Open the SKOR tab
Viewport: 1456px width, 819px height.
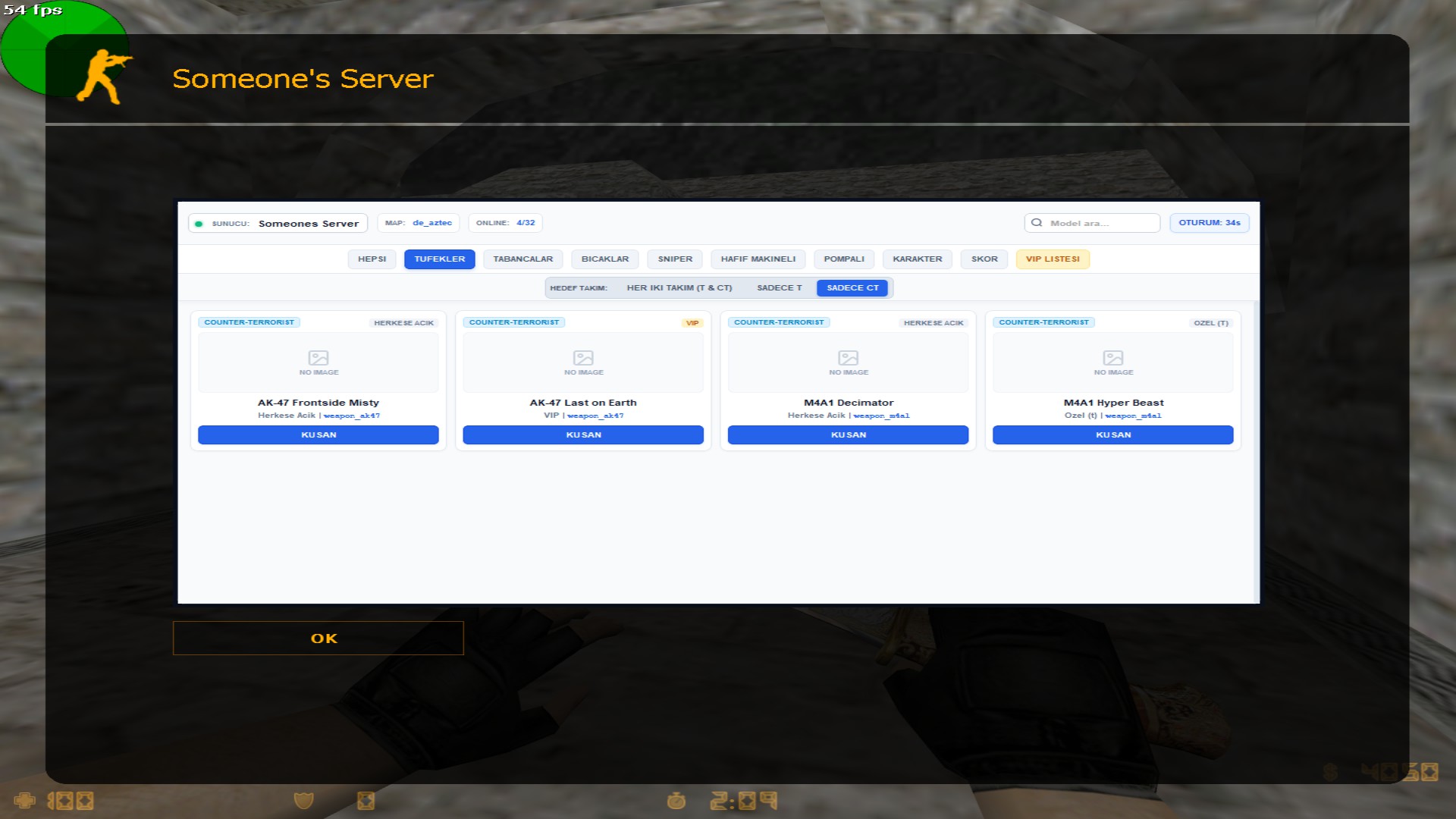point(984,259)
